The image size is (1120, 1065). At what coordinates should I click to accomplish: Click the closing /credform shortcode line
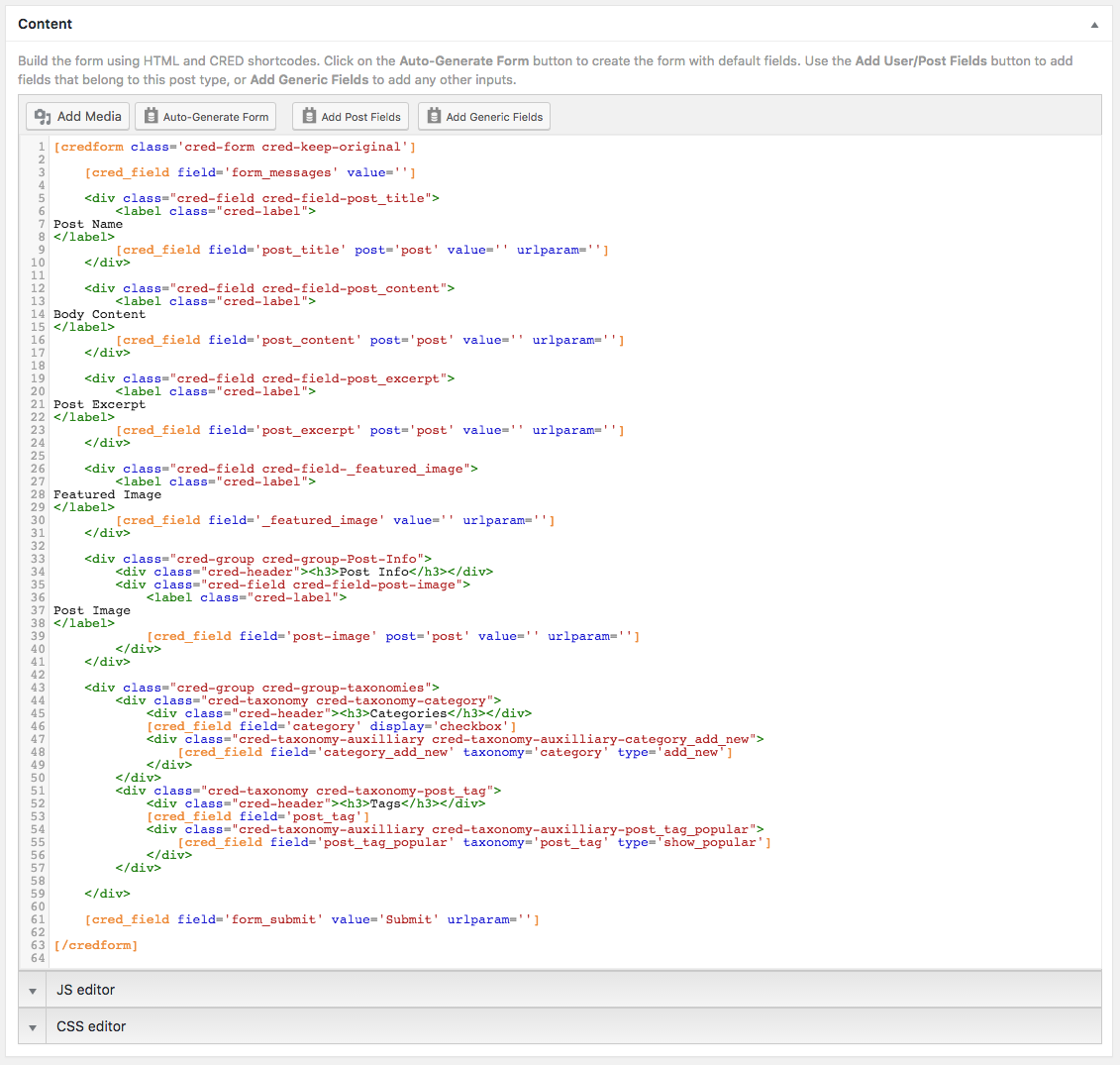click(96, 944)
